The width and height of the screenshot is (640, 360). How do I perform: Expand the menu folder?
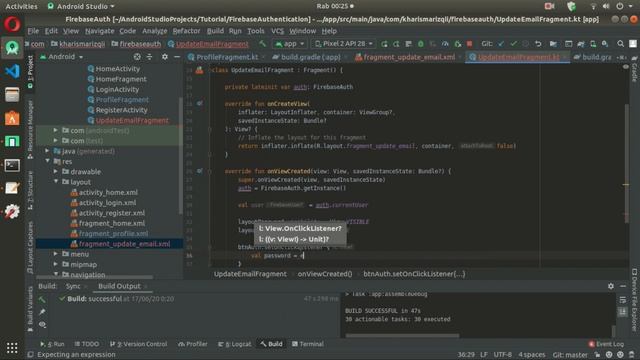pyautogui.click(x=56, y=254)
